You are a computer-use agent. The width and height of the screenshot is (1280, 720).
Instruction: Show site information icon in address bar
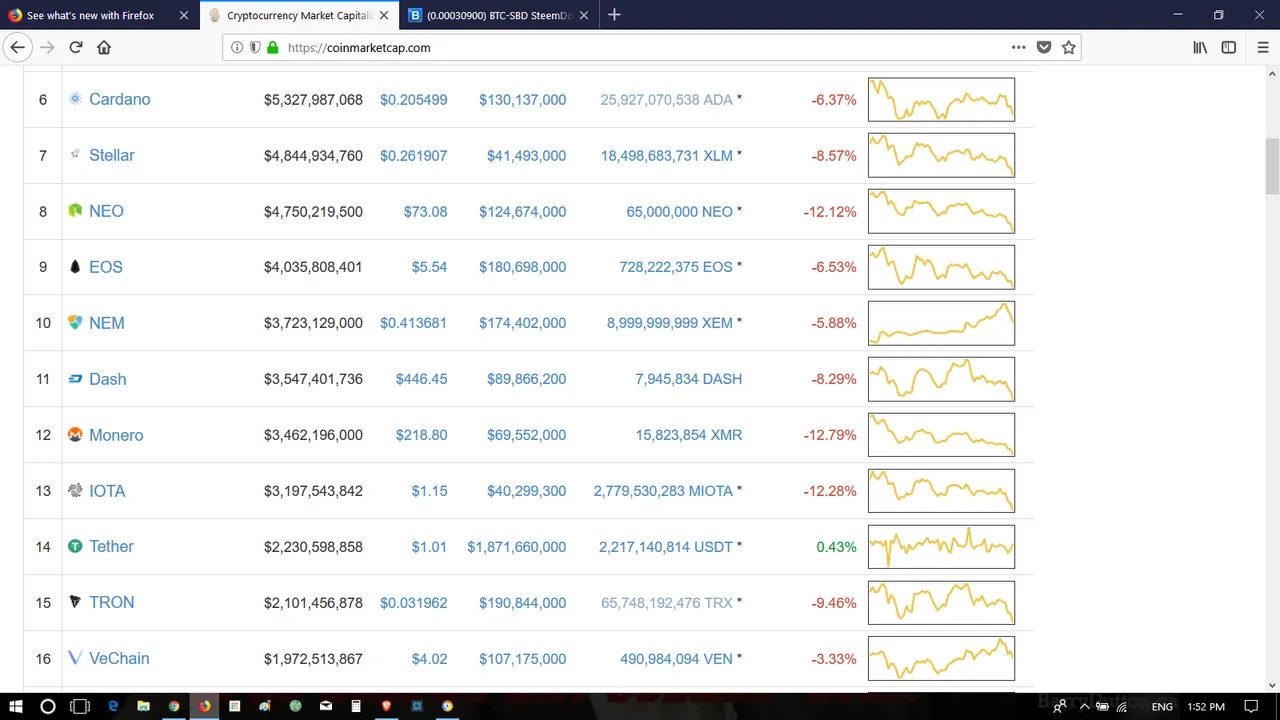237,47
